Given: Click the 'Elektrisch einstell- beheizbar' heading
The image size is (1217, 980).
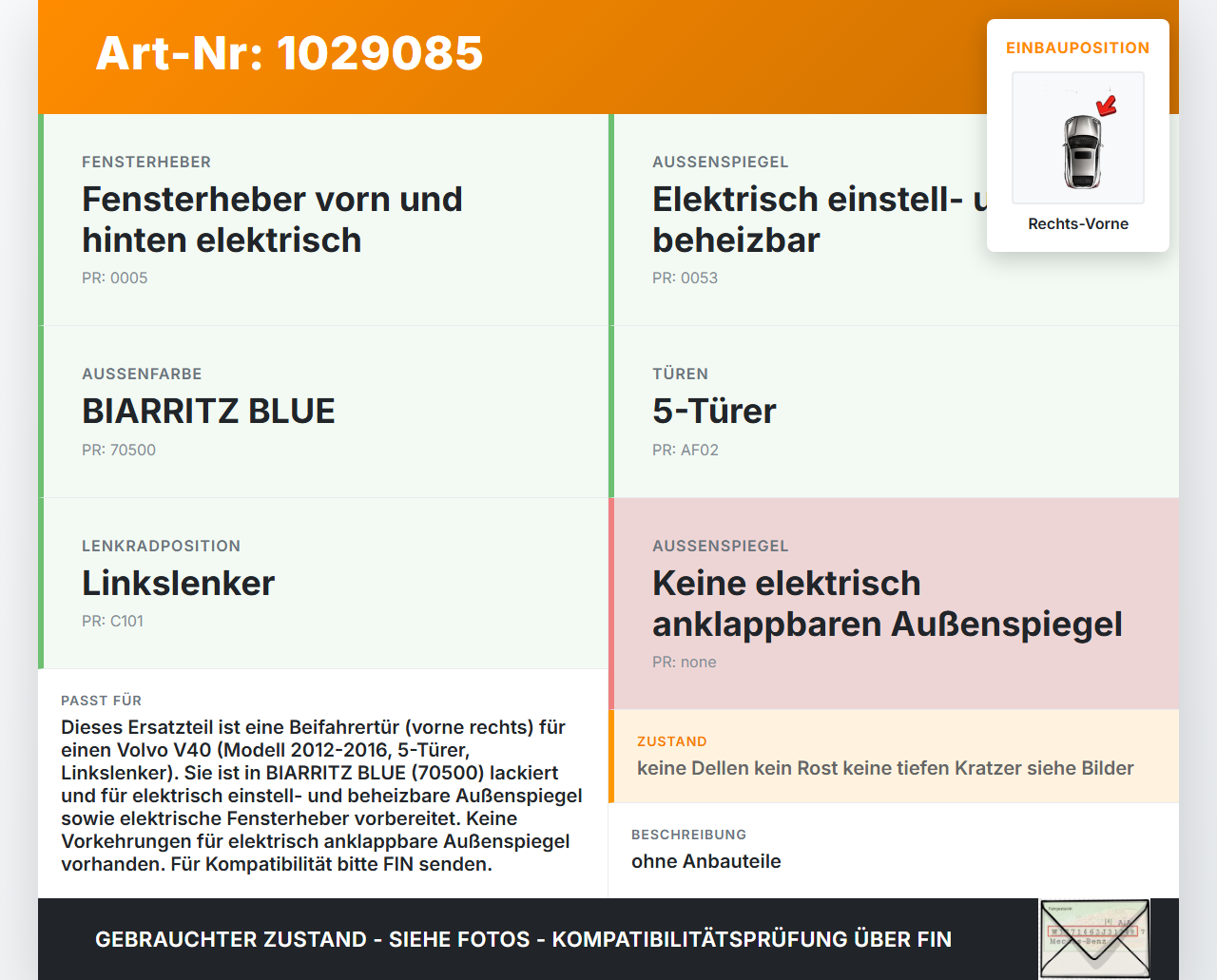Looking at the screenshot, I should click(x=820, y=220).
